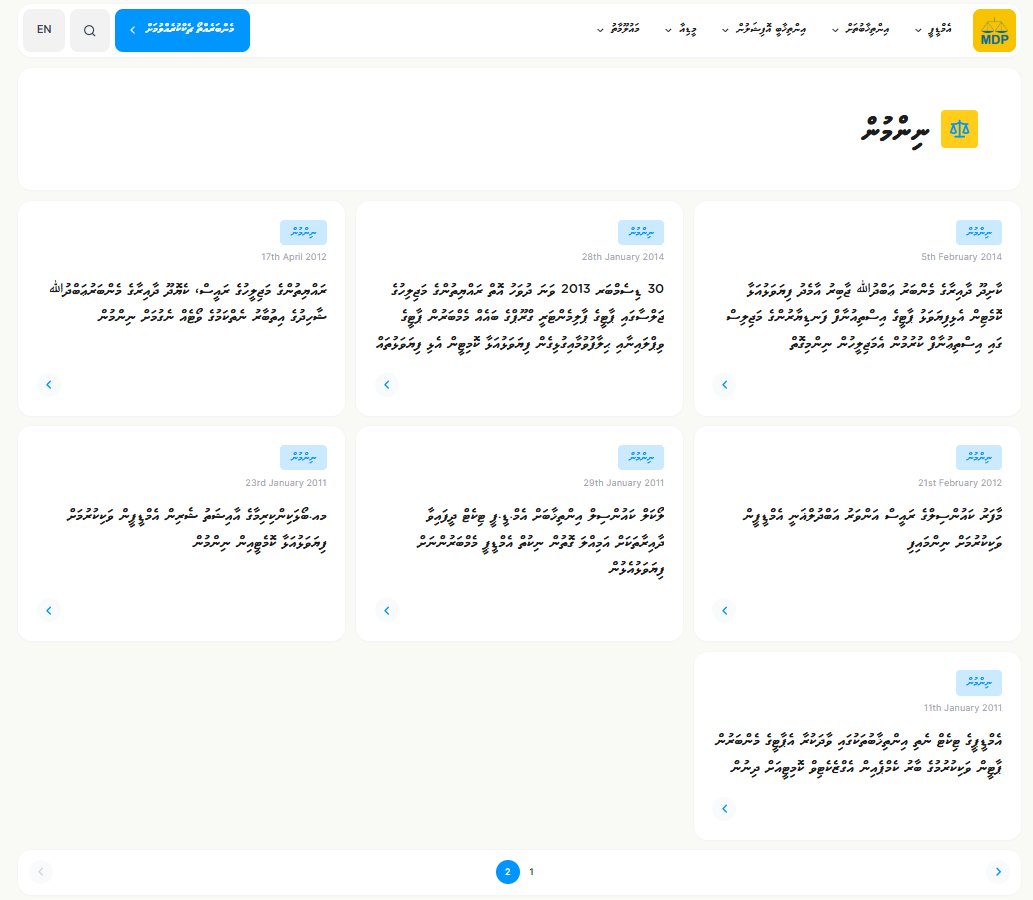Open the search magnifier icon

click(90, 30)
